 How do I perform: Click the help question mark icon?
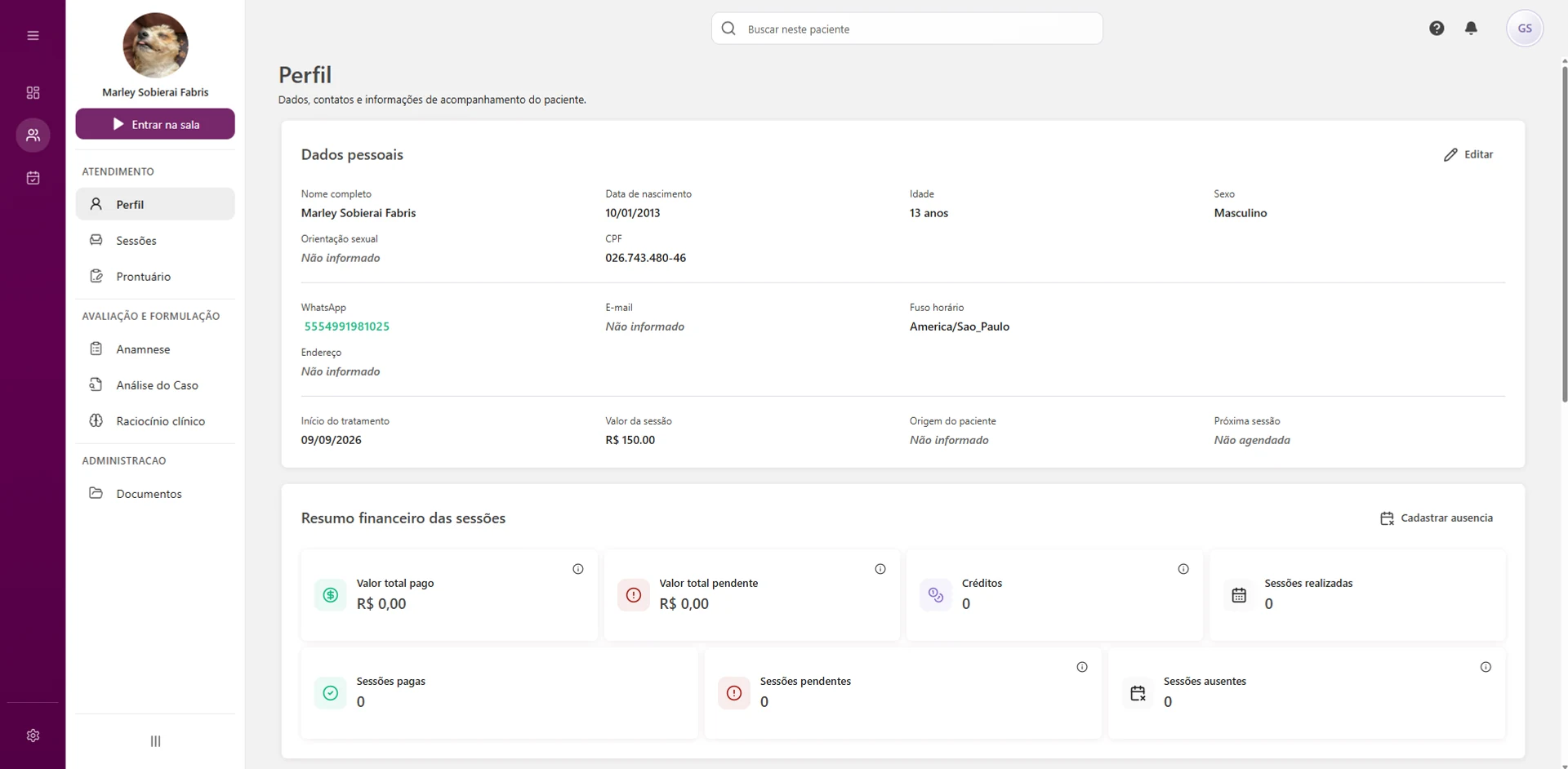point(1437,29)
